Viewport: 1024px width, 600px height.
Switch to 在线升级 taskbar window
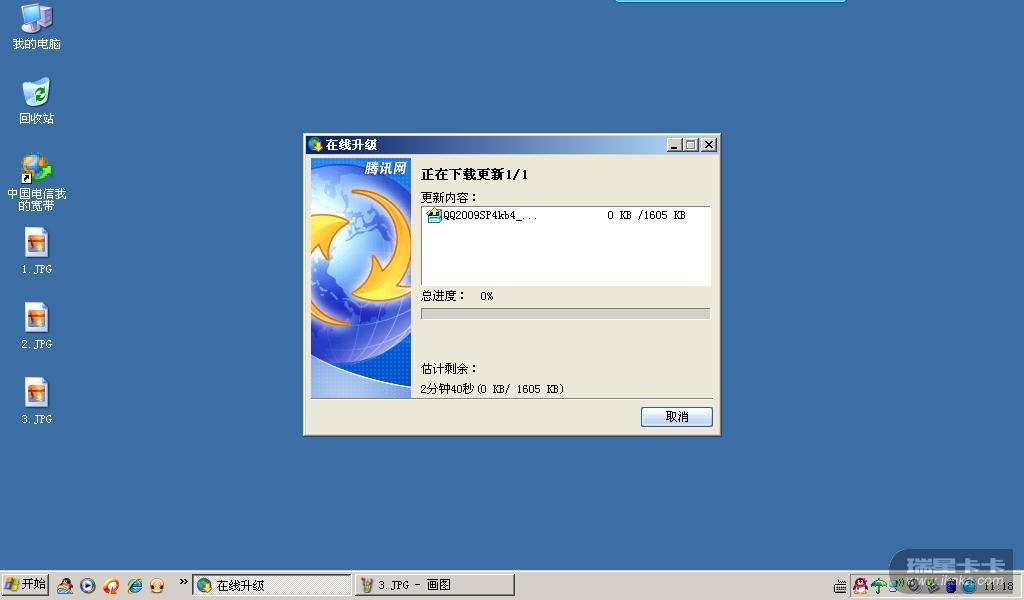(272, 585)
